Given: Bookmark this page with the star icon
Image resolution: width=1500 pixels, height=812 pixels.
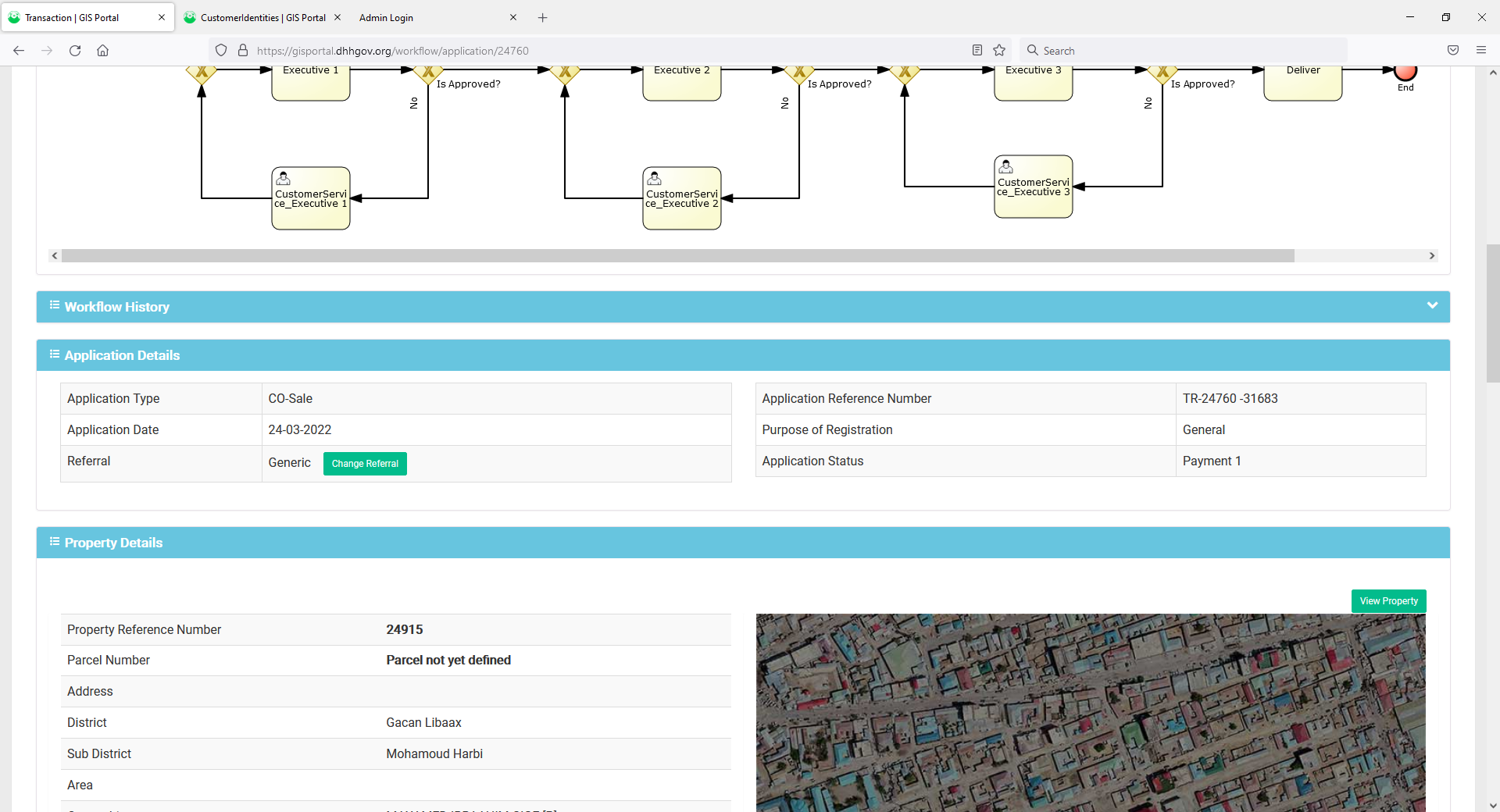Looking at the screenshot, I should point(999,51).
